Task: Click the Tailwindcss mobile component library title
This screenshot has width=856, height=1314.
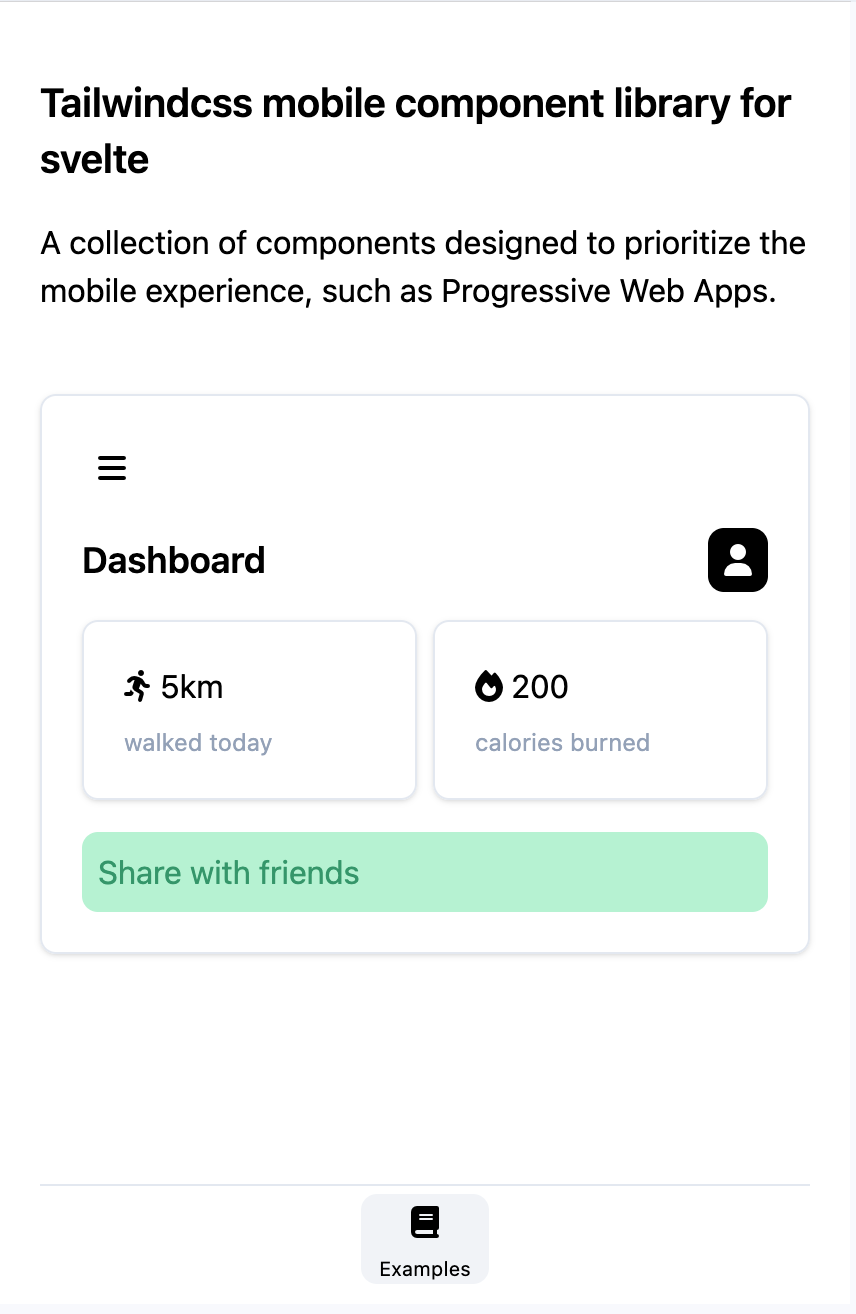Action: point(416,131)
